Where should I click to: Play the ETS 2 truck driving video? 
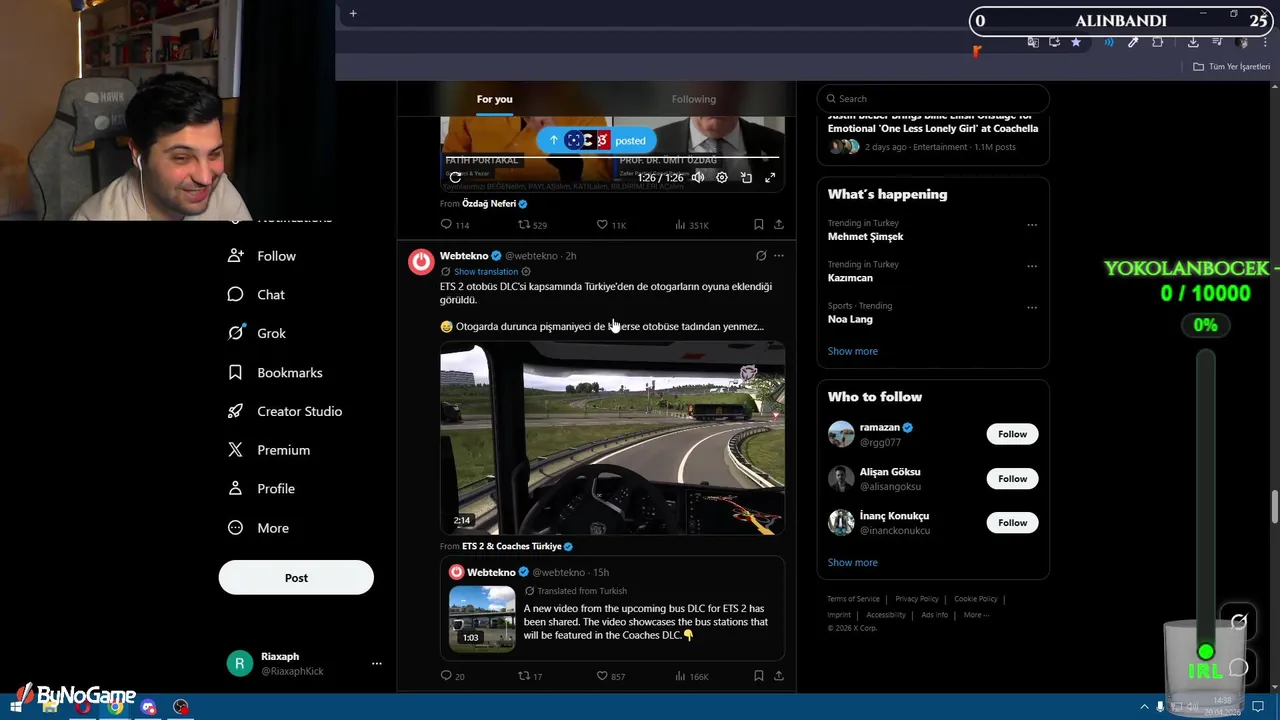tap(612, 438)
